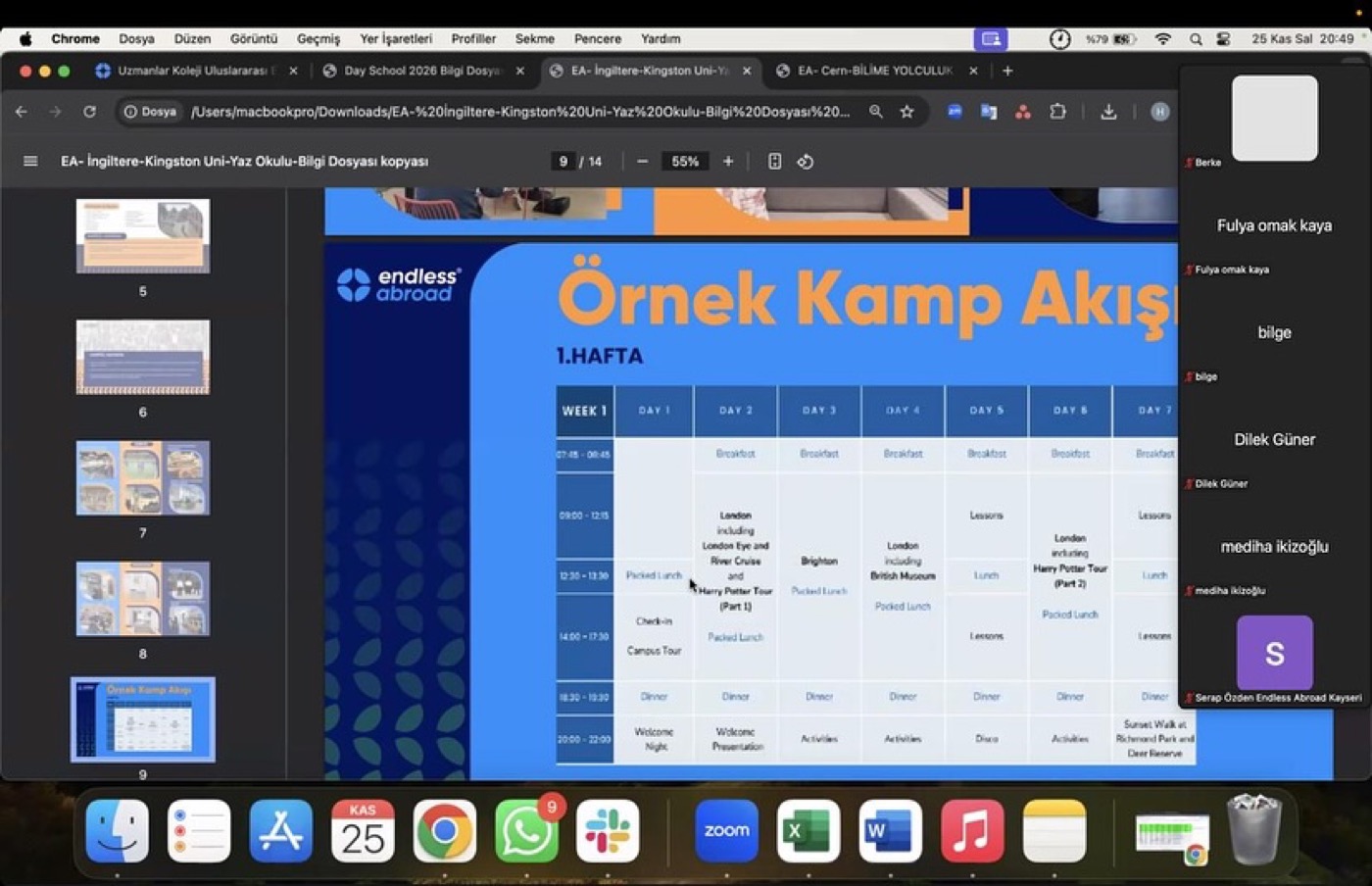This screenshot has height=886, width=1372.
Task: Open the red three-dot extension icon
Action: pyautogui.click(x=1023, y=112)
